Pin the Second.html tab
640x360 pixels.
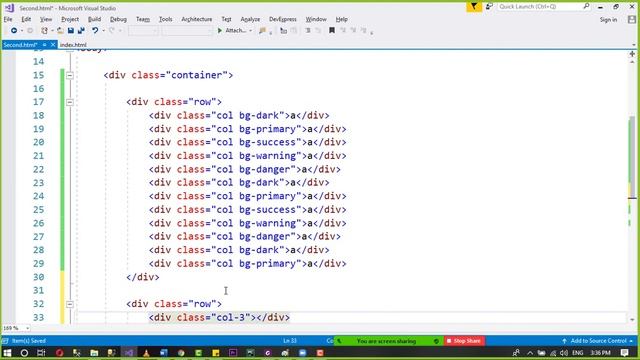44,45
